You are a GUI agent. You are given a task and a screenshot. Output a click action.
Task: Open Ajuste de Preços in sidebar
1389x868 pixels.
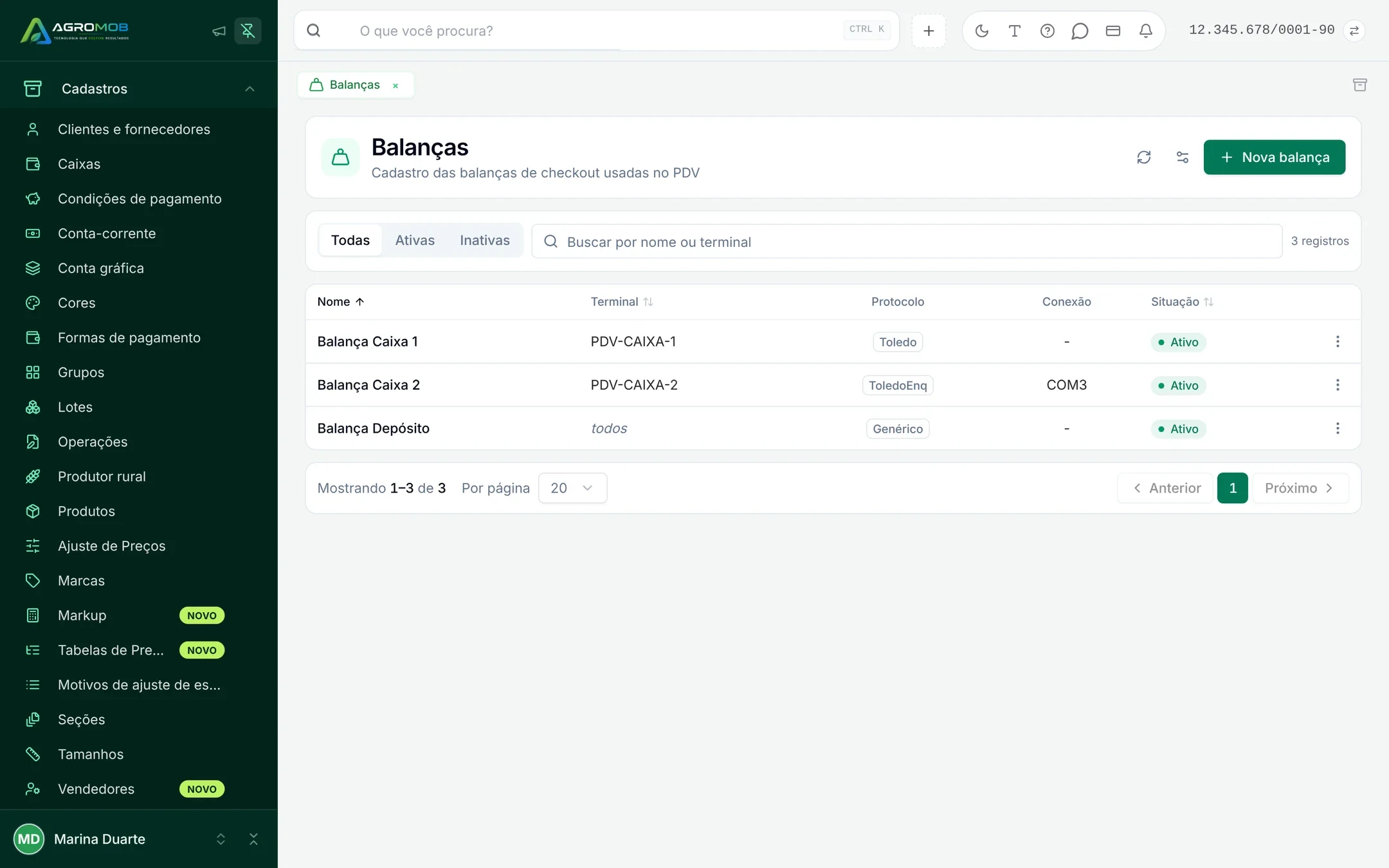(111, 546)
